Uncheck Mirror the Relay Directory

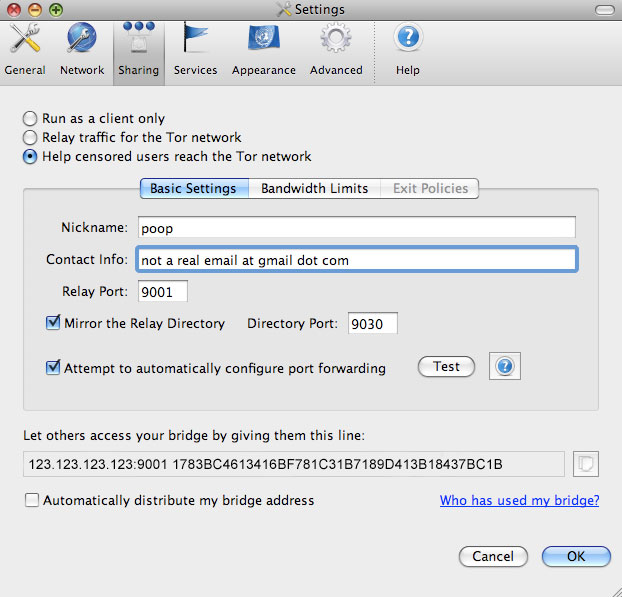click(x=54, y=324)
